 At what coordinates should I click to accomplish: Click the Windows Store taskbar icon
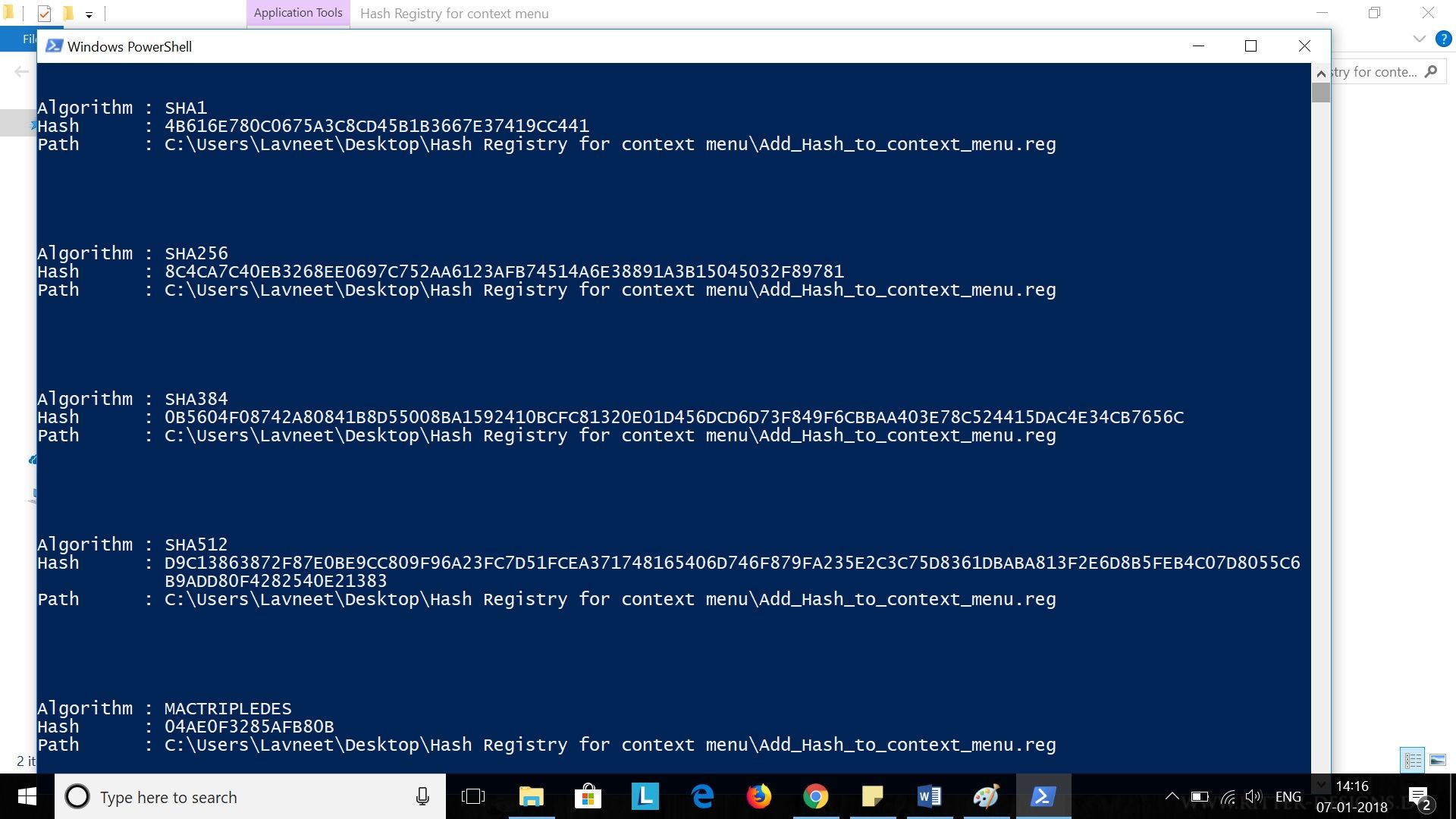point(586,796)
